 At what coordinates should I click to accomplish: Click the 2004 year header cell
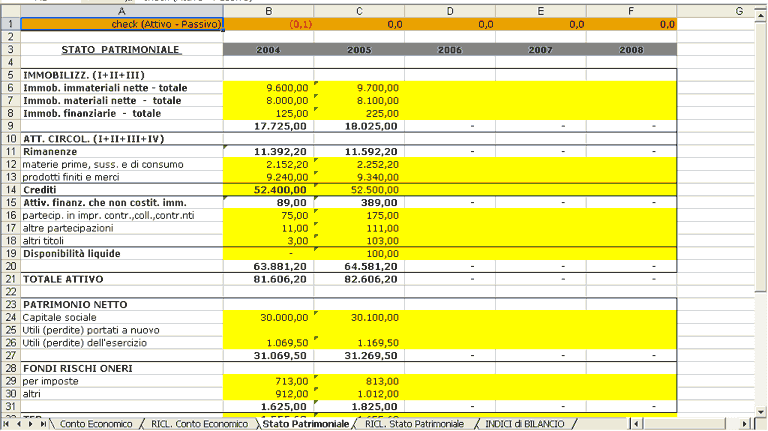tap(268, 49)
